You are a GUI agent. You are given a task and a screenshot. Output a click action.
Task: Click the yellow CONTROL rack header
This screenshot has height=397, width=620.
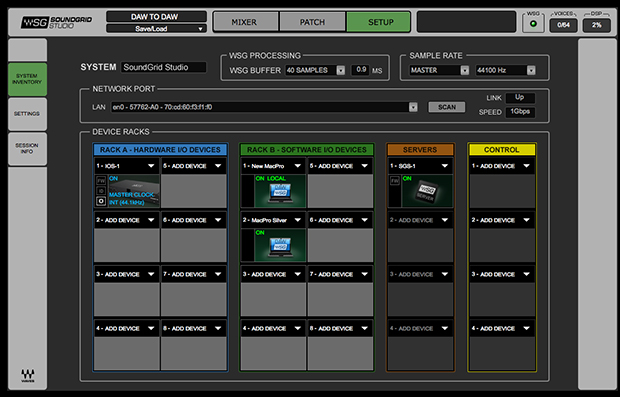pyautogui.click(x=502, y=149)
